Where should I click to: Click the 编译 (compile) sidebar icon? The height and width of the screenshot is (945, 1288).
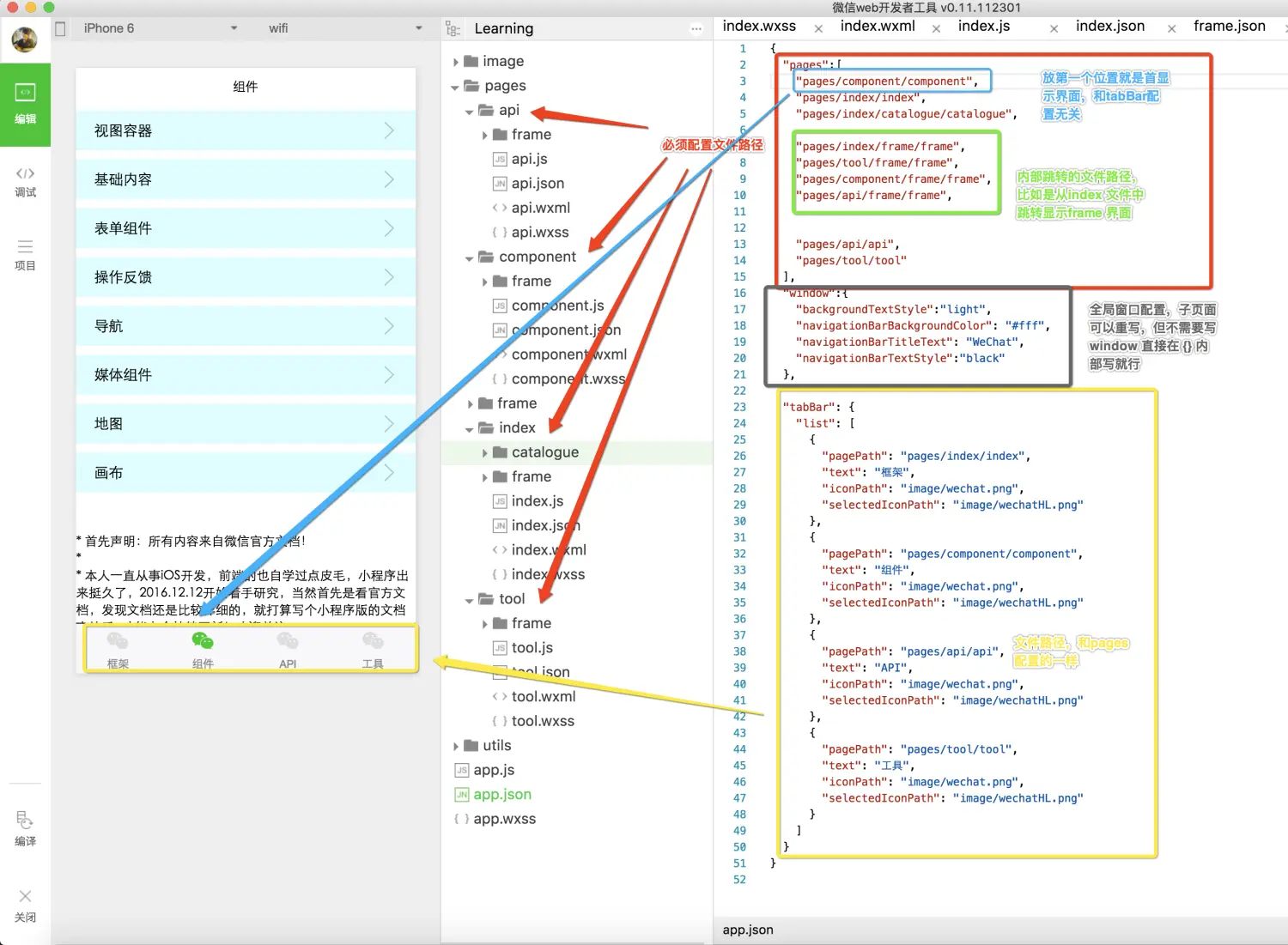pos(25,828)
